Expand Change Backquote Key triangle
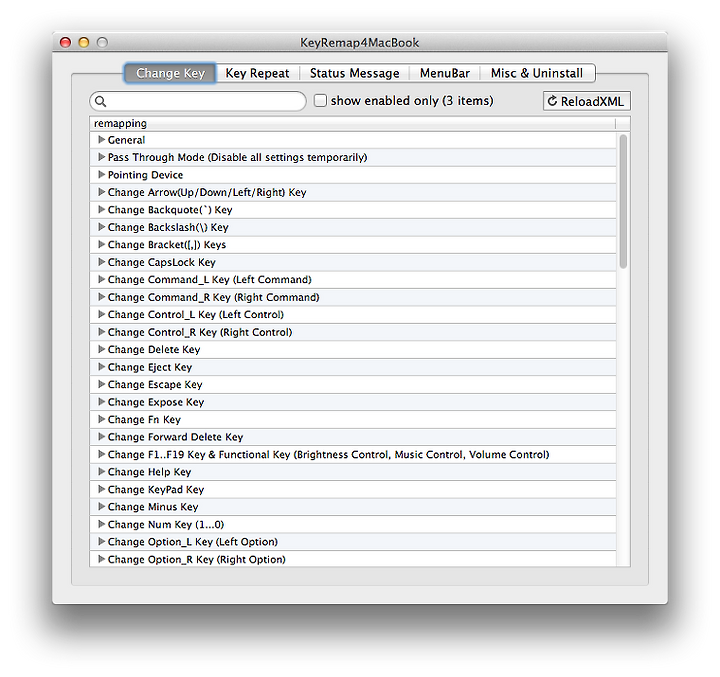This screenshot has height=677, width=720. tap(101, 209)
